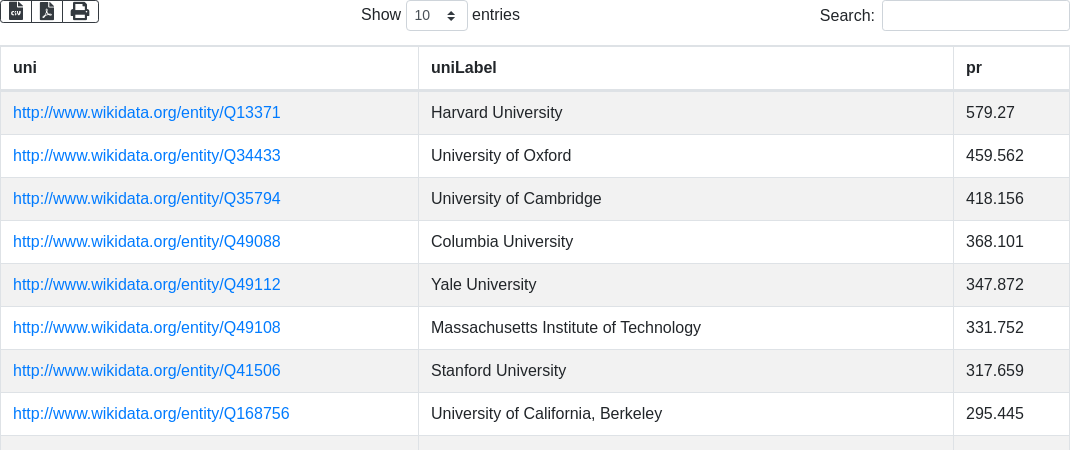This screenshot has height=450, width=1070.
Task: Open the entries per page dropdown
Action: coord(437,15)
